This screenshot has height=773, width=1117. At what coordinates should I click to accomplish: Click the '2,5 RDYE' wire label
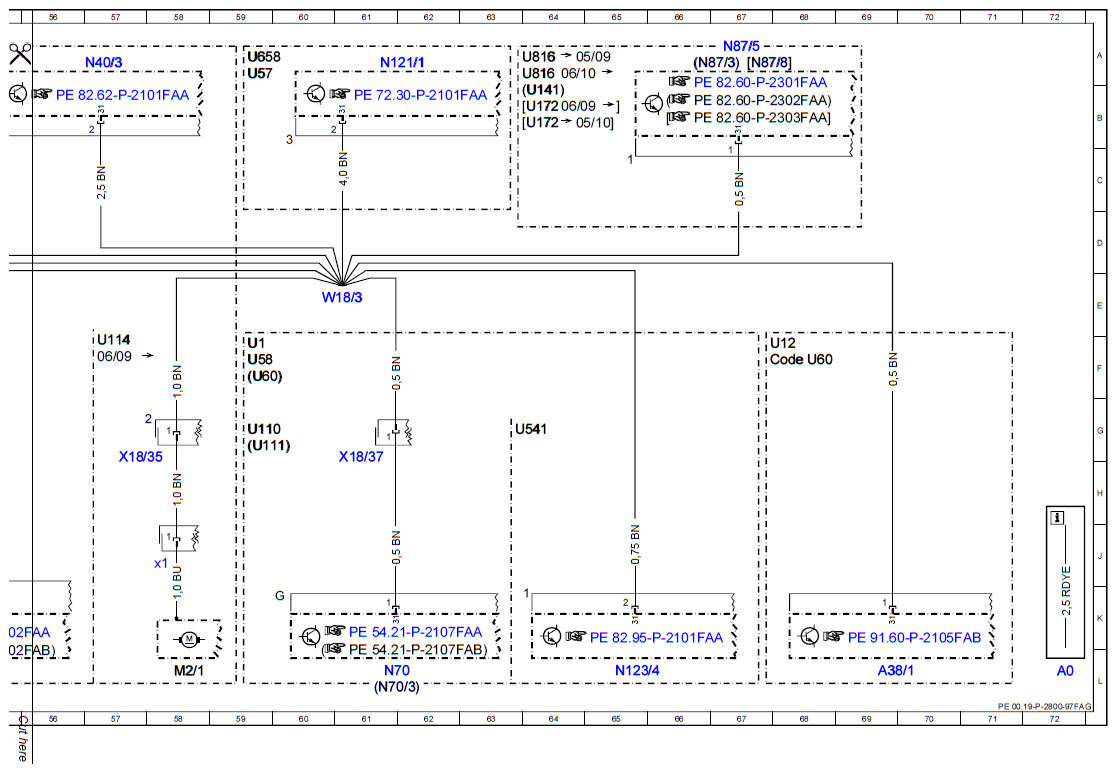1066,591
